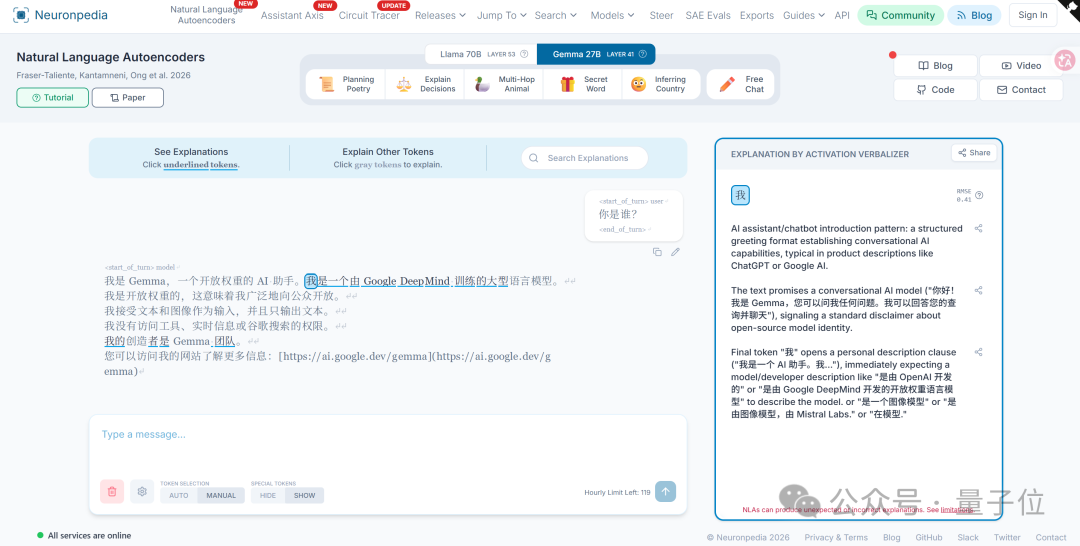Share the second explanation paragraph about Gemma
The width and height of the screenshot is (1080, 546).
(x=978, y=291)
